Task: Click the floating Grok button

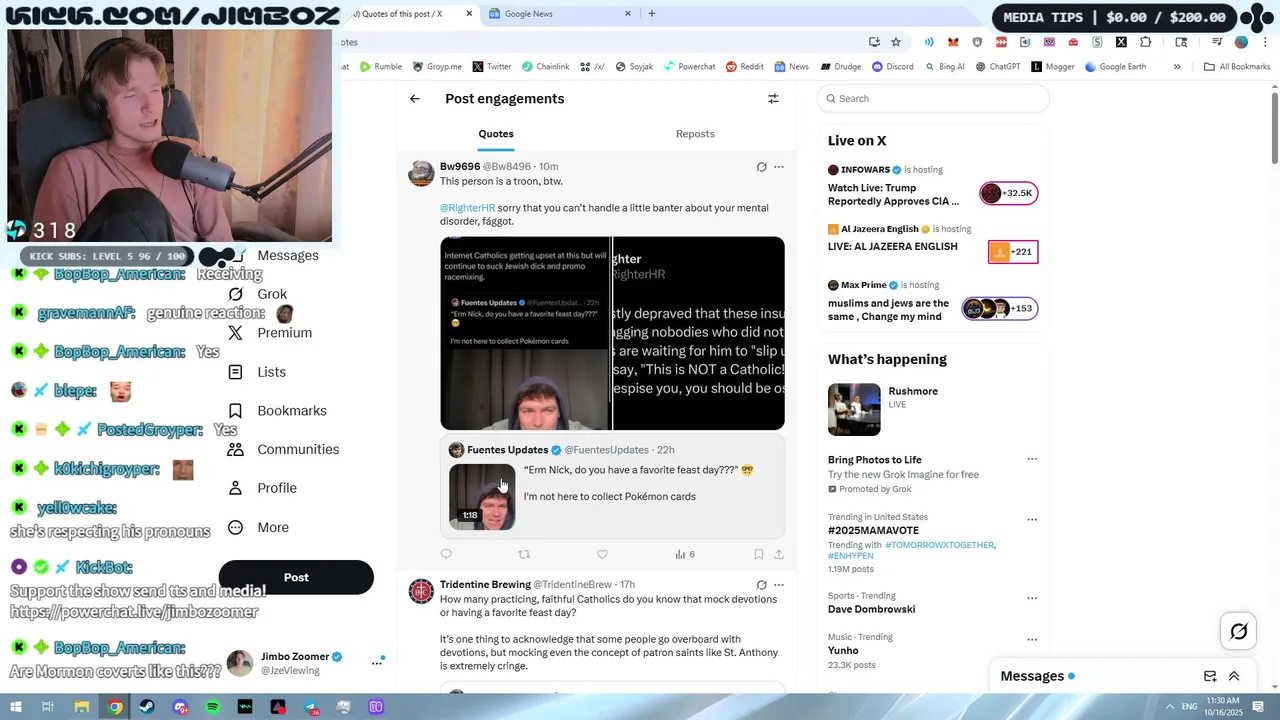Action: pos(1238,631)
